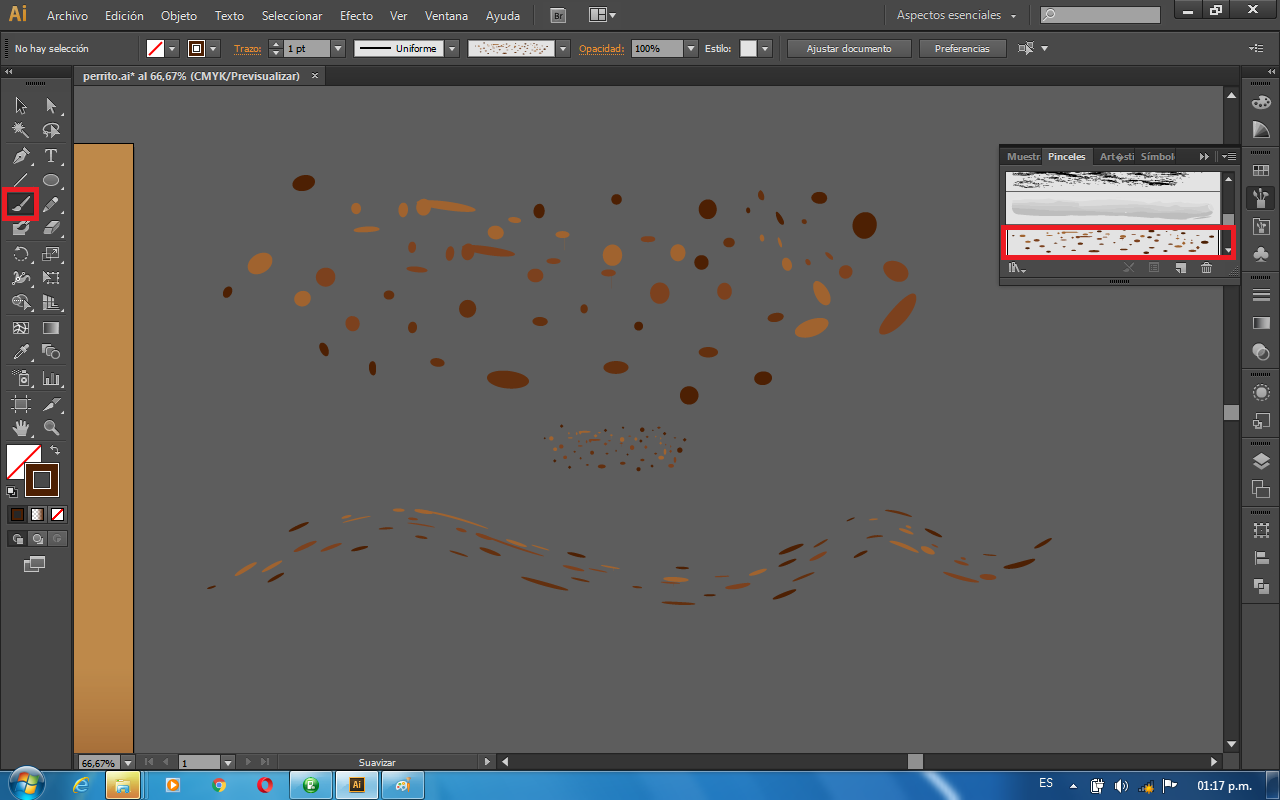Select the Pen tool
Image resolution: width=1280 pixels, height=800 pixels.
pyautogui.click(x=21, y=156)
